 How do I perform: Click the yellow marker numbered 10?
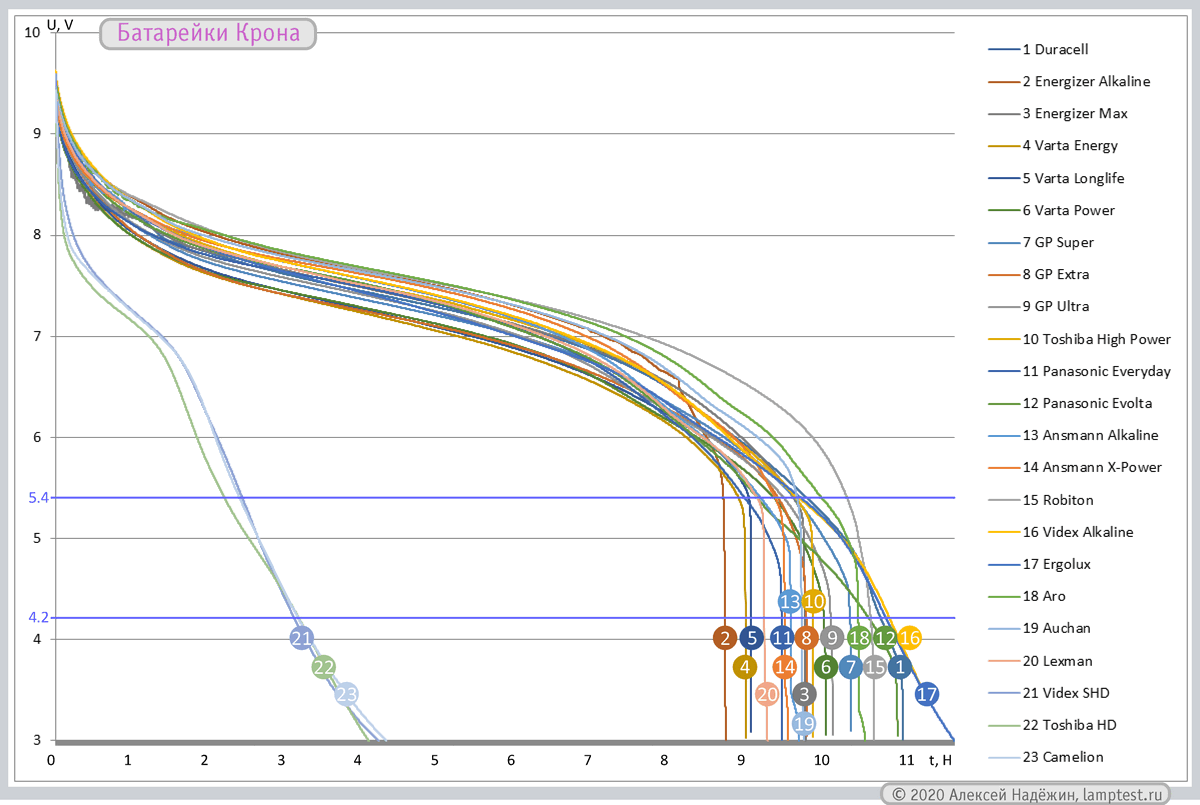tap(813, 601)
